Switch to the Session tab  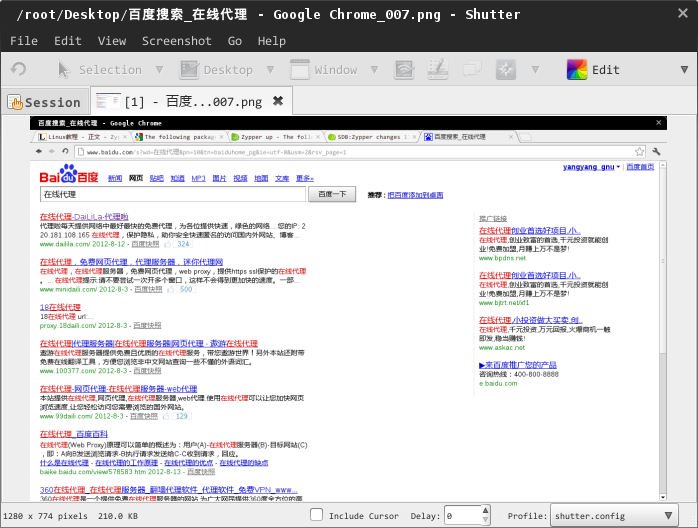coord(44,102)
